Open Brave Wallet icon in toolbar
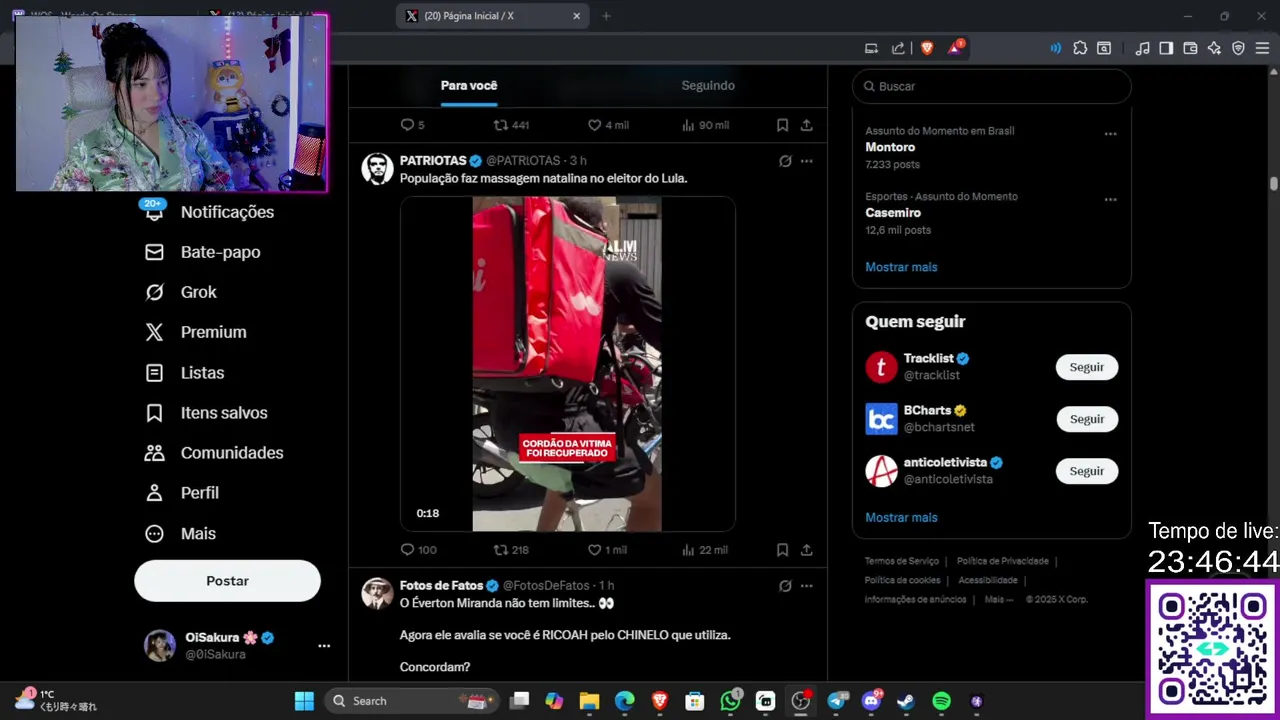Viewport: 1280px width, 720px height. [x=1190, y=47]
